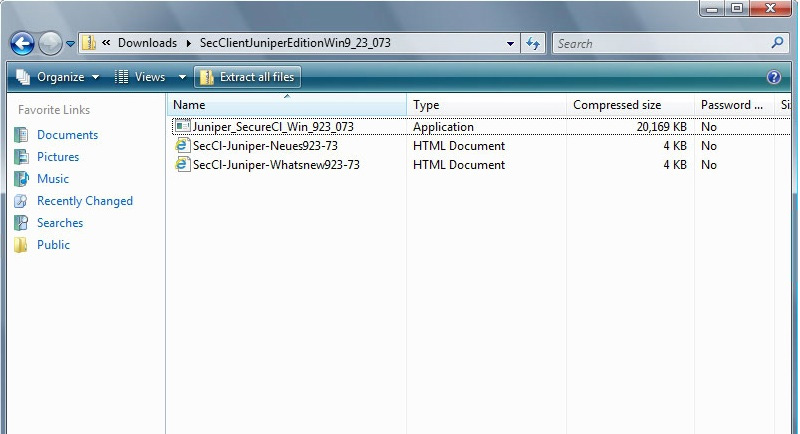This screenshot has width=800, height=434.
Task: Open the recent pages dropdown arrow
Action: [70, 44]
